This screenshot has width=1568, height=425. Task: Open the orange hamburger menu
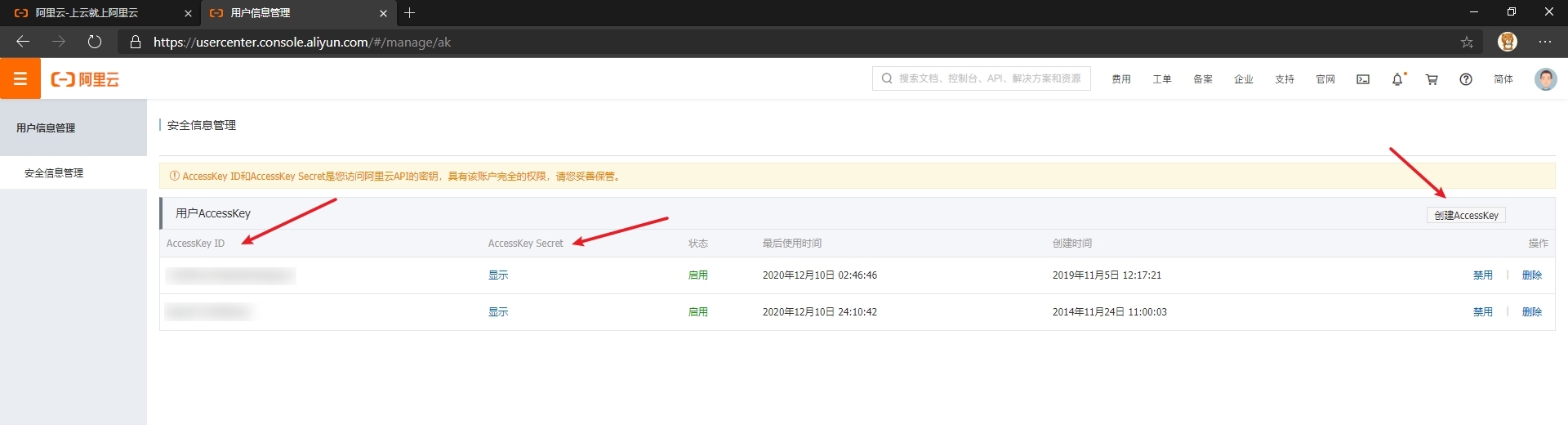pyautogui.click(x=20, y=78)
